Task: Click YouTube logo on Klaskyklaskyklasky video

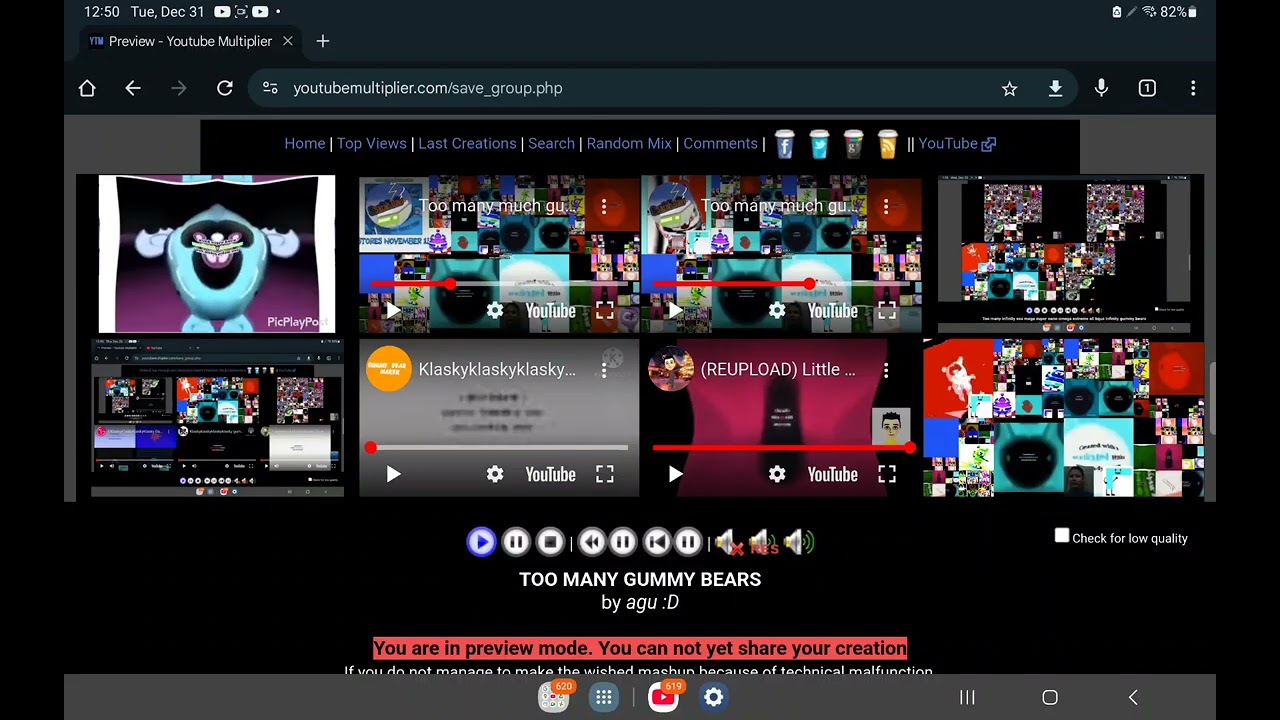Action: (551, 474)
